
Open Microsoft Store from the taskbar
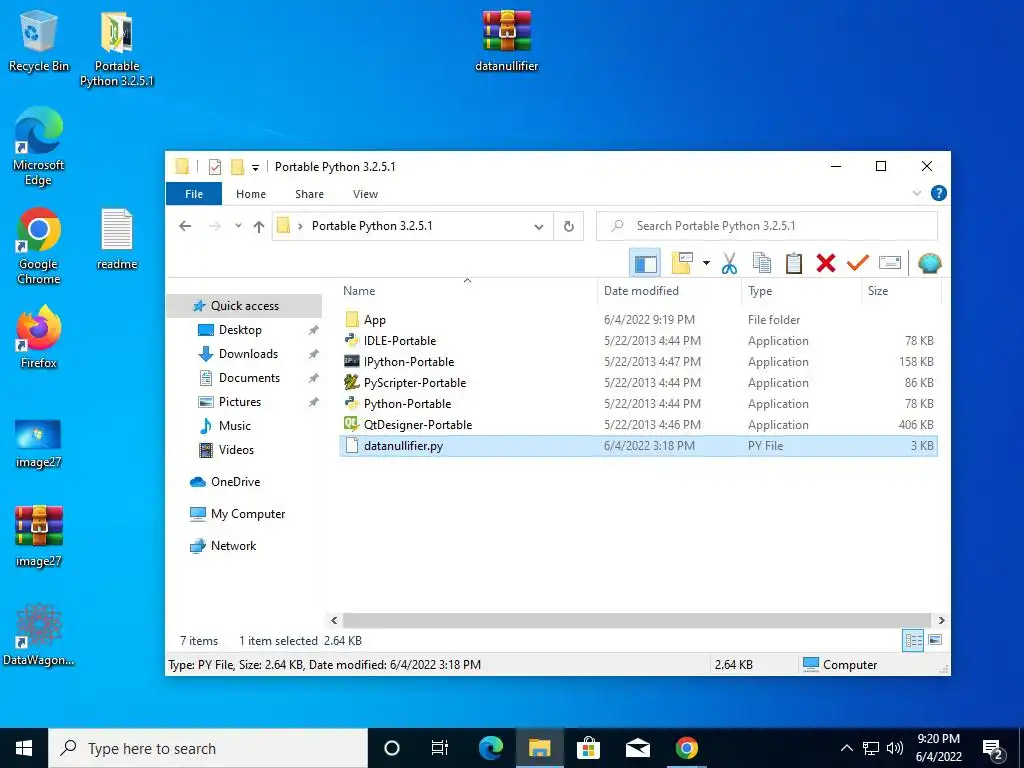tap(588, 748)
